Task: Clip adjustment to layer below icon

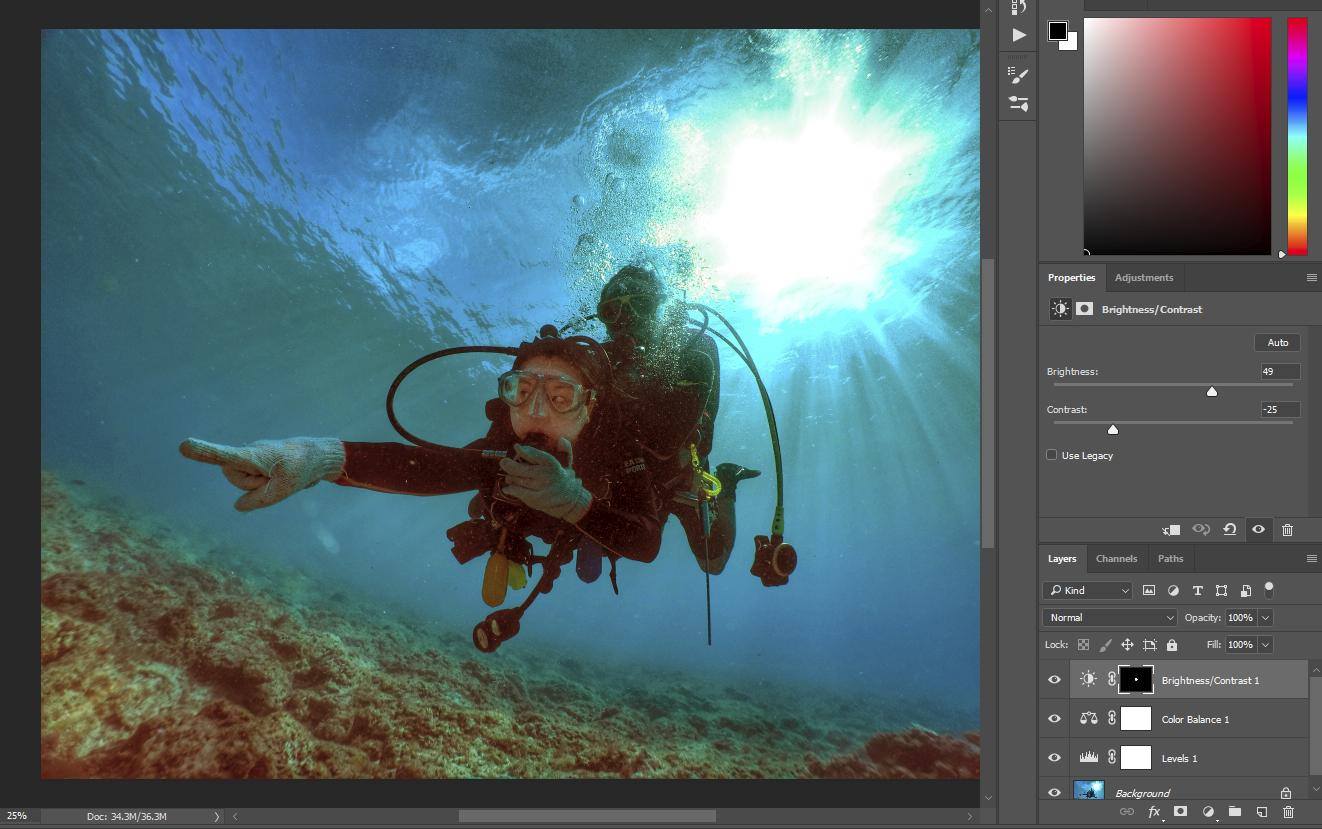Action: point(1171,530)
